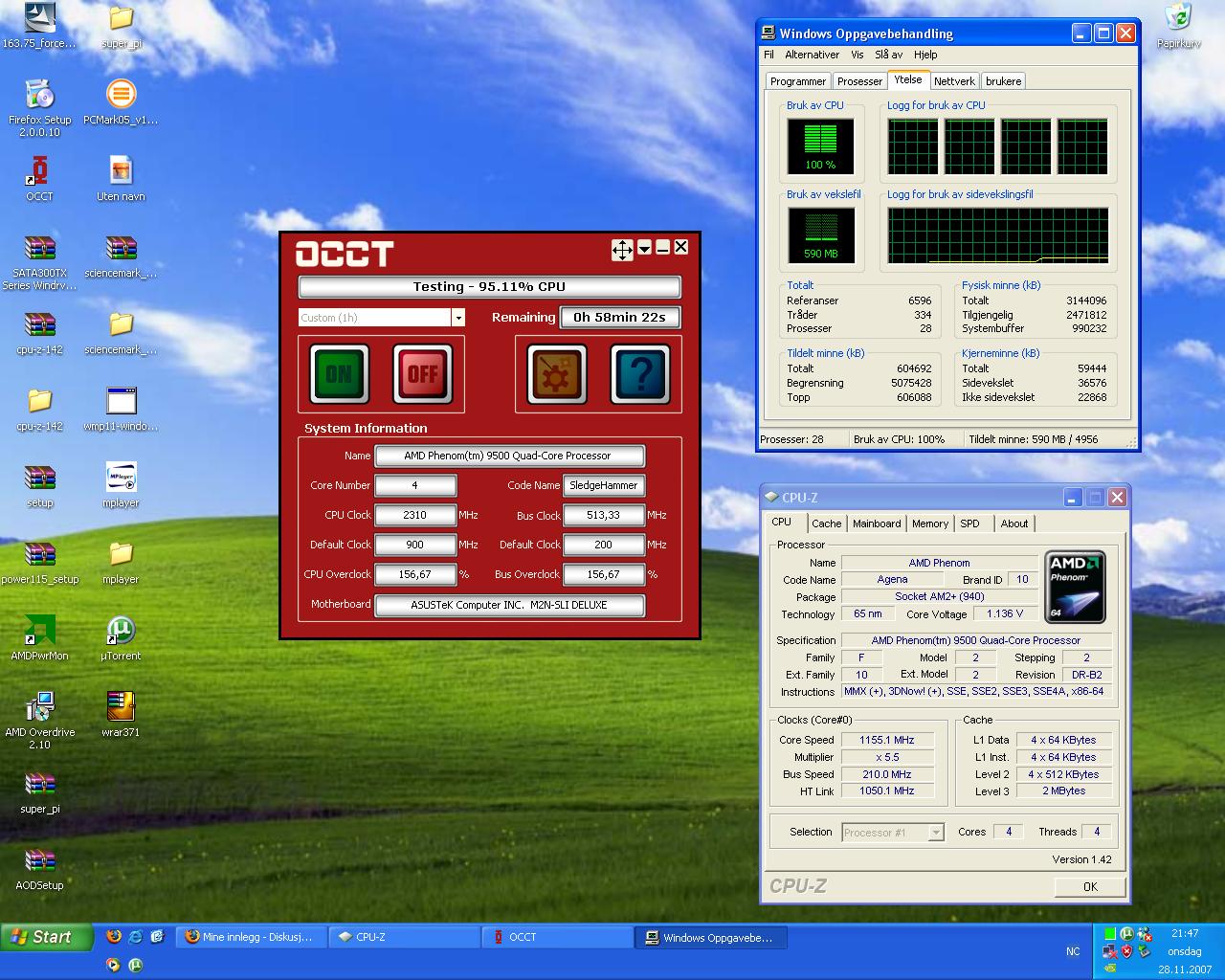
Task: Click the OK button in CPU-Z
Action: [1090, 886]
